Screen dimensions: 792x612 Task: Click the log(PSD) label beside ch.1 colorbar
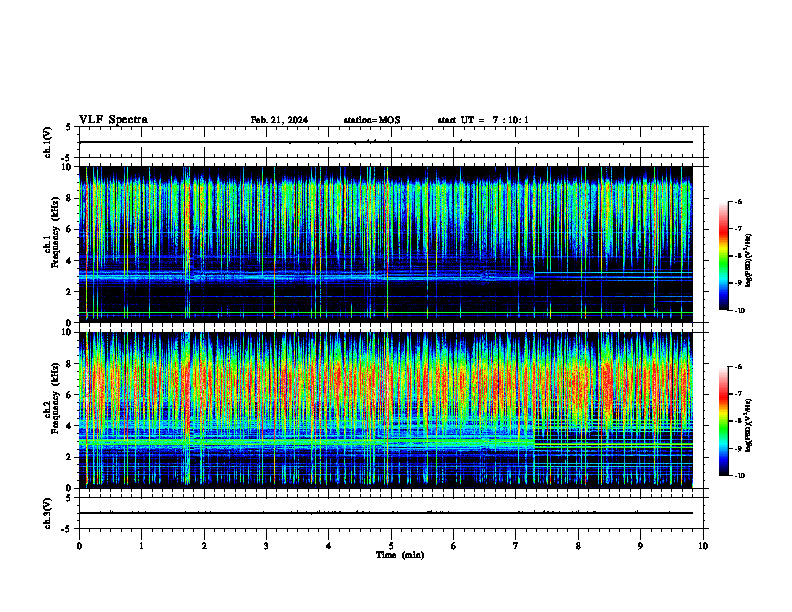click(749, 260)
